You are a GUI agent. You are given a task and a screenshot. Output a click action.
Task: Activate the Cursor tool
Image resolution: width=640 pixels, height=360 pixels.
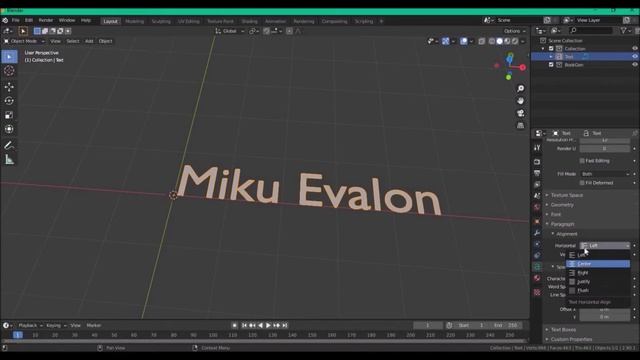(x=9, y=71)
